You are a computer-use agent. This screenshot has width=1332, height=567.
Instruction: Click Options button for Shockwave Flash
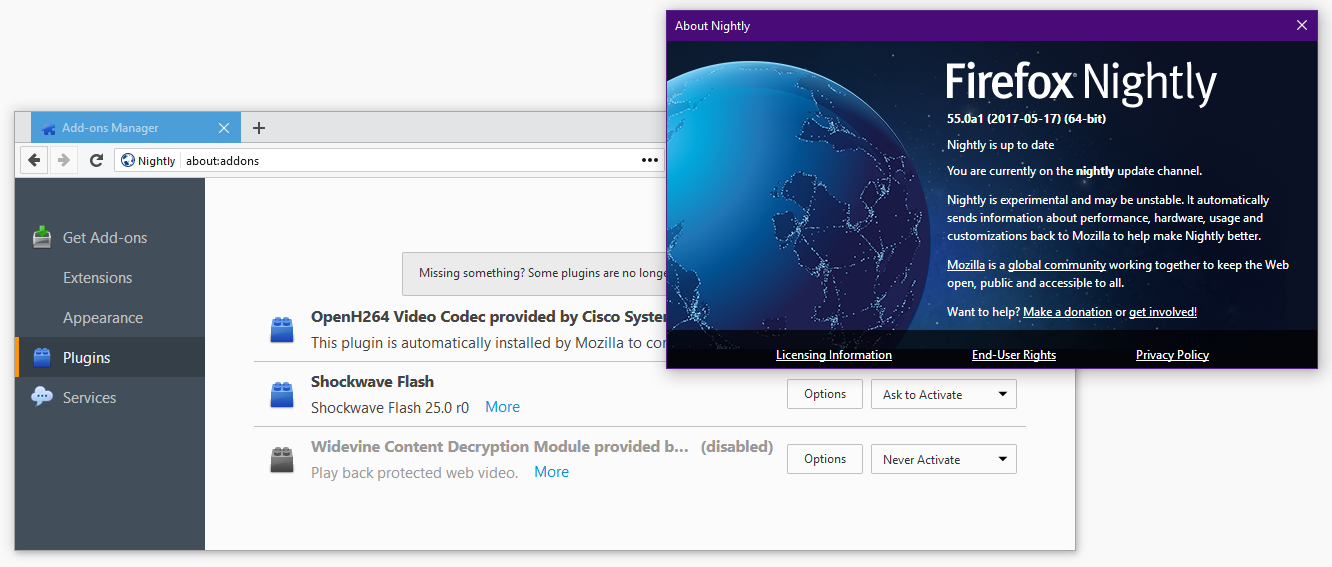click(x=825, y=394)
